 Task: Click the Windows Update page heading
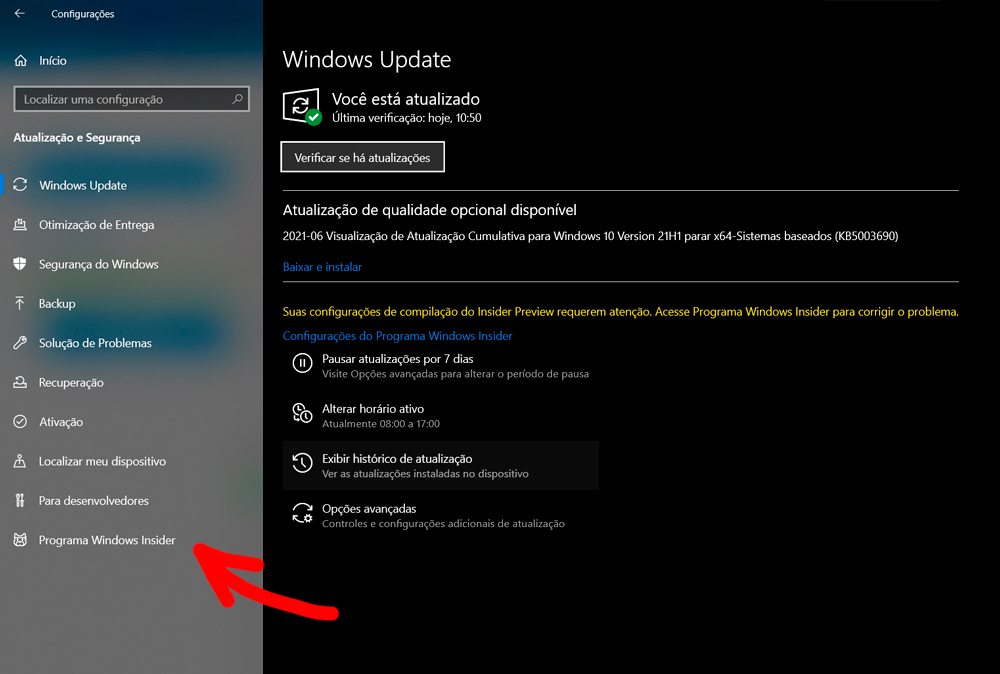(367, 59)
